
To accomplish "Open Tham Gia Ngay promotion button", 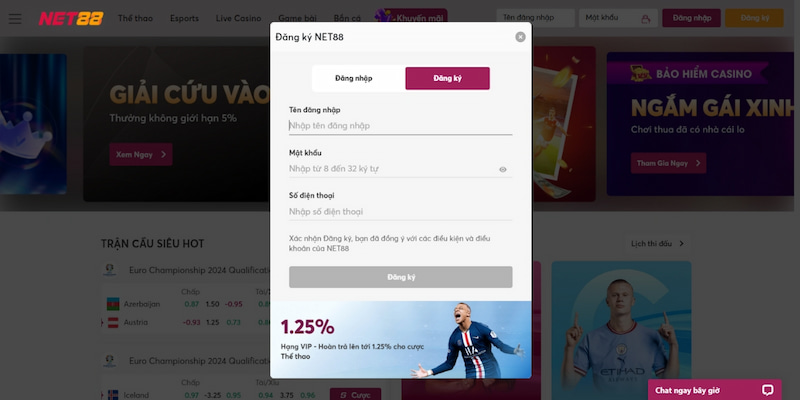I will [668, 163].
